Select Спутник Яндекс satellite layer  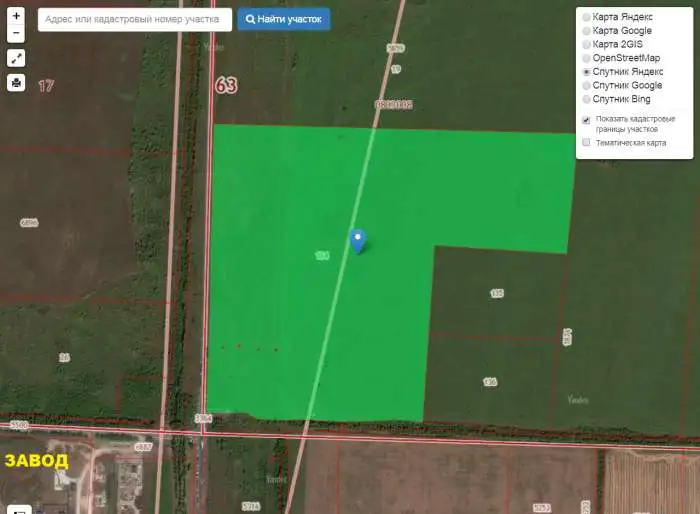click(587, 72)
